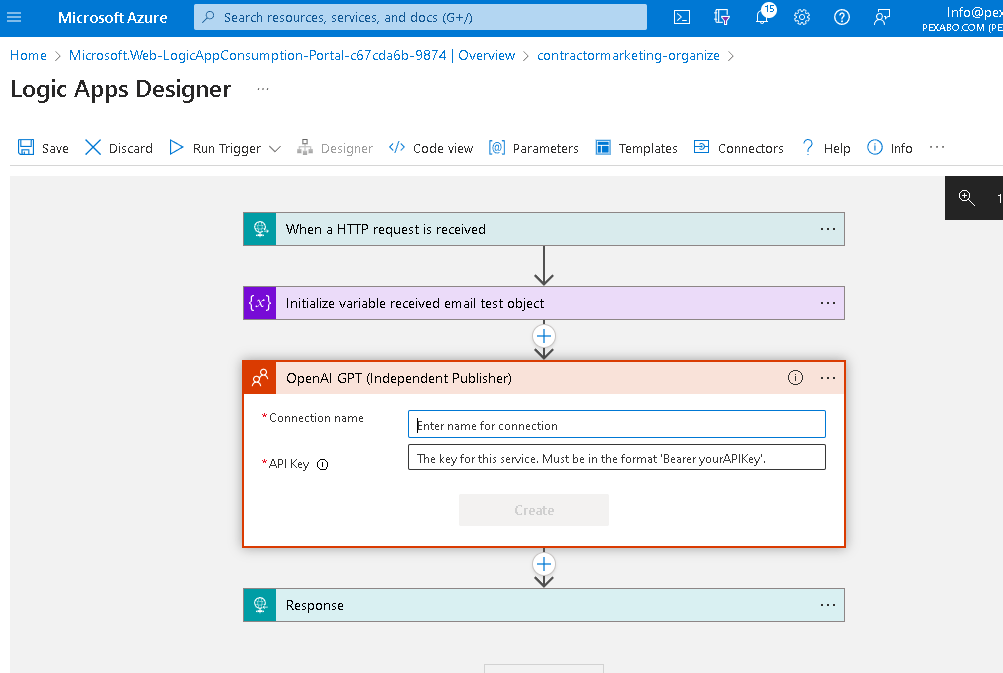Open the Microsoft.Web-LogicAppConsumption Overview breadcrumb
Screen dimensions: 1003x673
pos(292,56)
